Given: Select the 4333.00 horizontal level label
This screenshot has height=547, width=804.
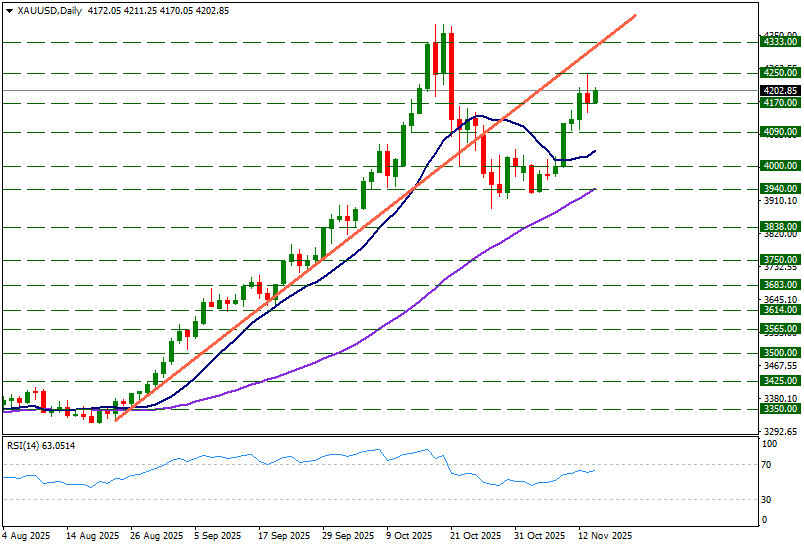Looking at the screenshot, I should 779,42.
